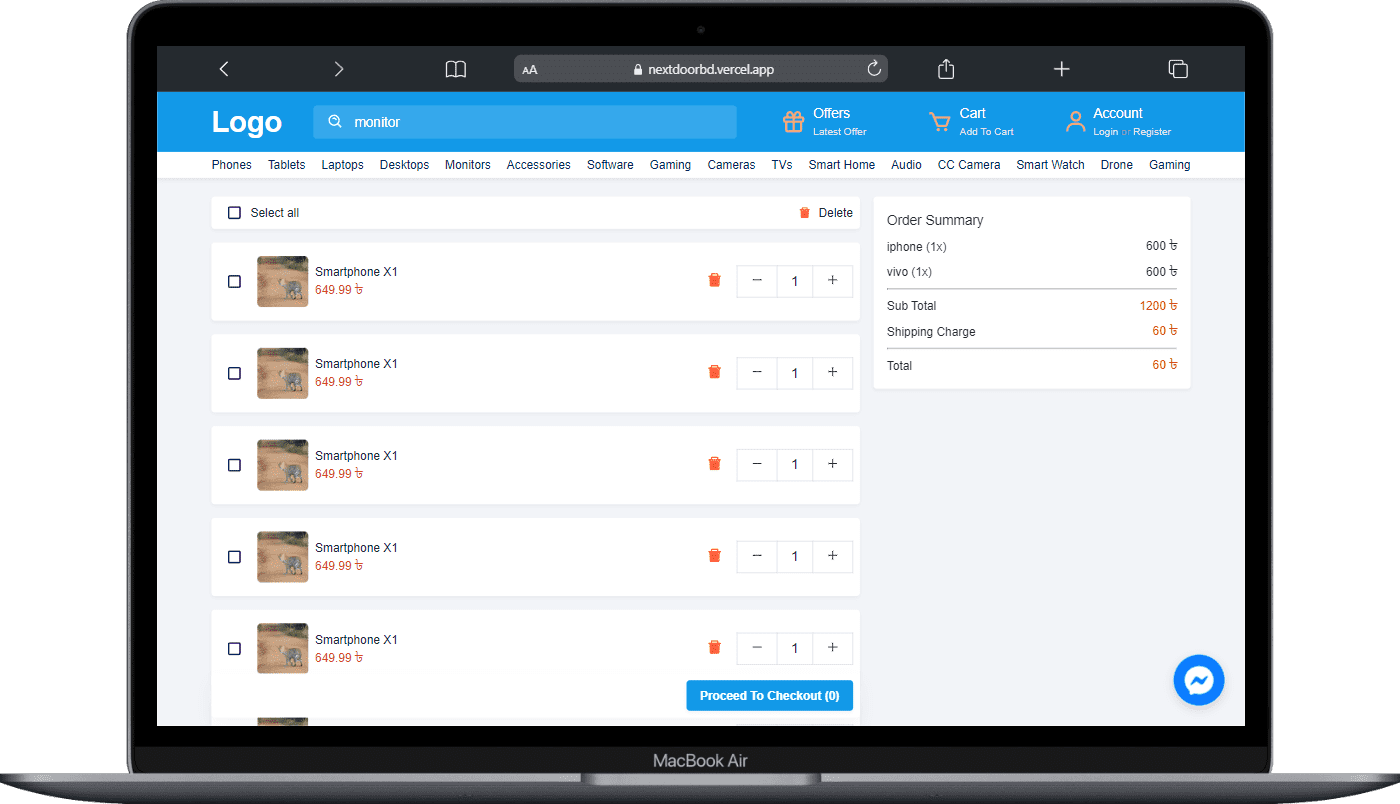
Task: Tick checkbox of second Smartphone X1 item
Action: coord(234,373)
